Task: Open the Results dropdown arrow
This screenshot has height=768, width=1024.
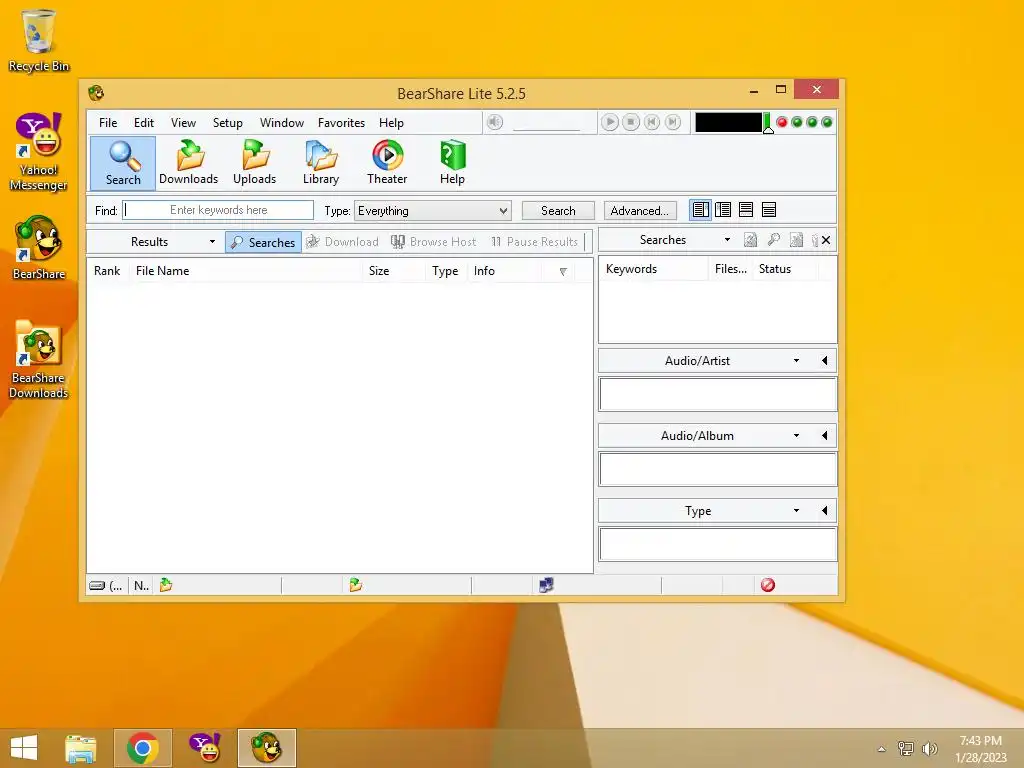Action: [212, 242]
